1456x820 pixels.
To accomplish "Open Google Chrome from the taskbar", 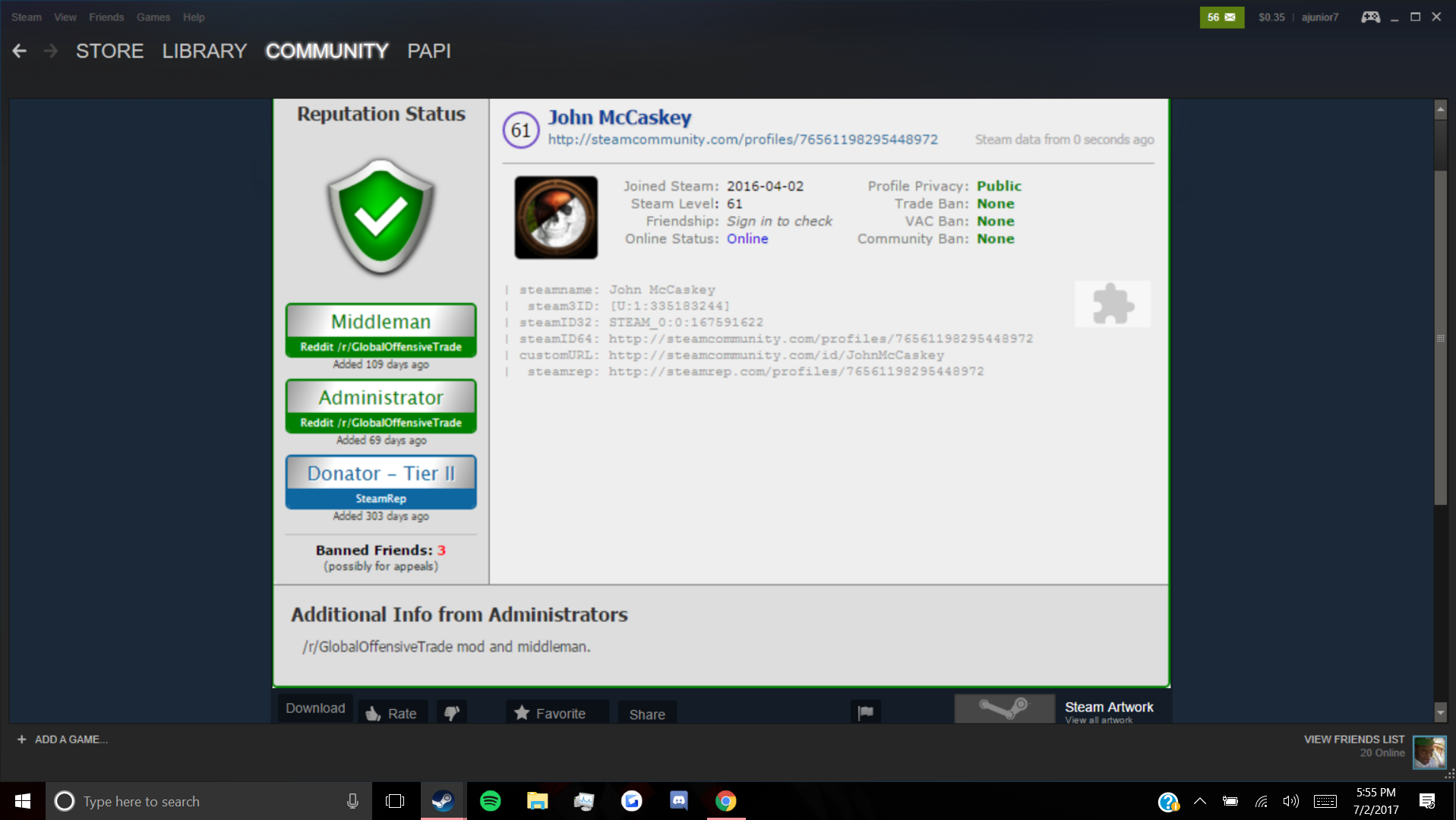I will 726,801.
